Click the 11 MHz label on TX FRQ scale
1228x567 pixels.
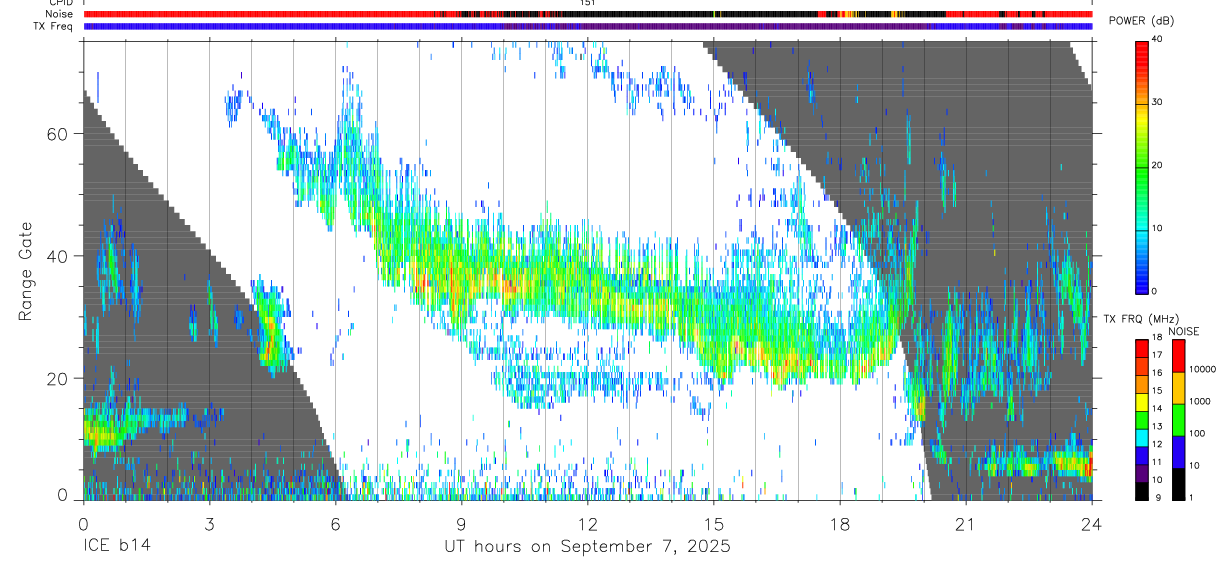[1157, 462]
